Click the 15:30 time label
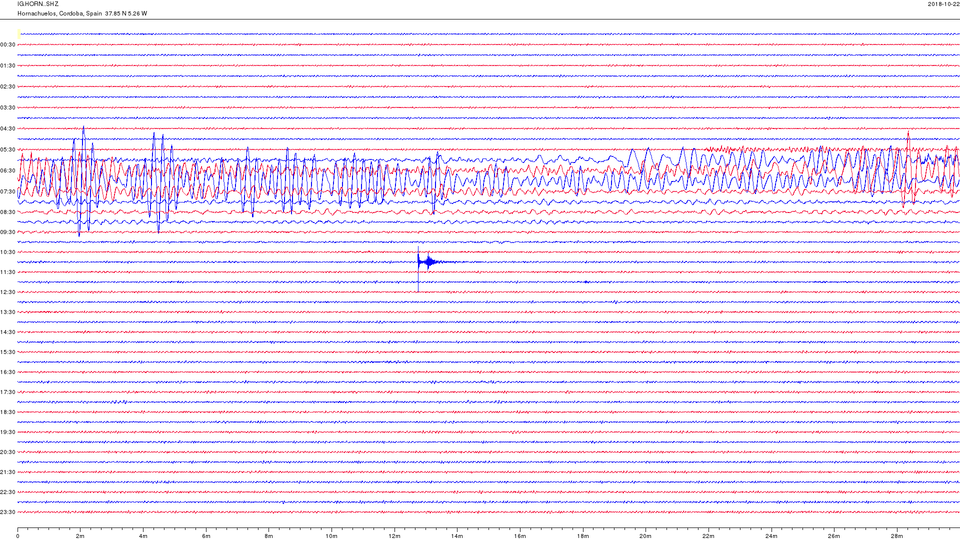Viewport: 960px width, 540px height. coord(8,352)
